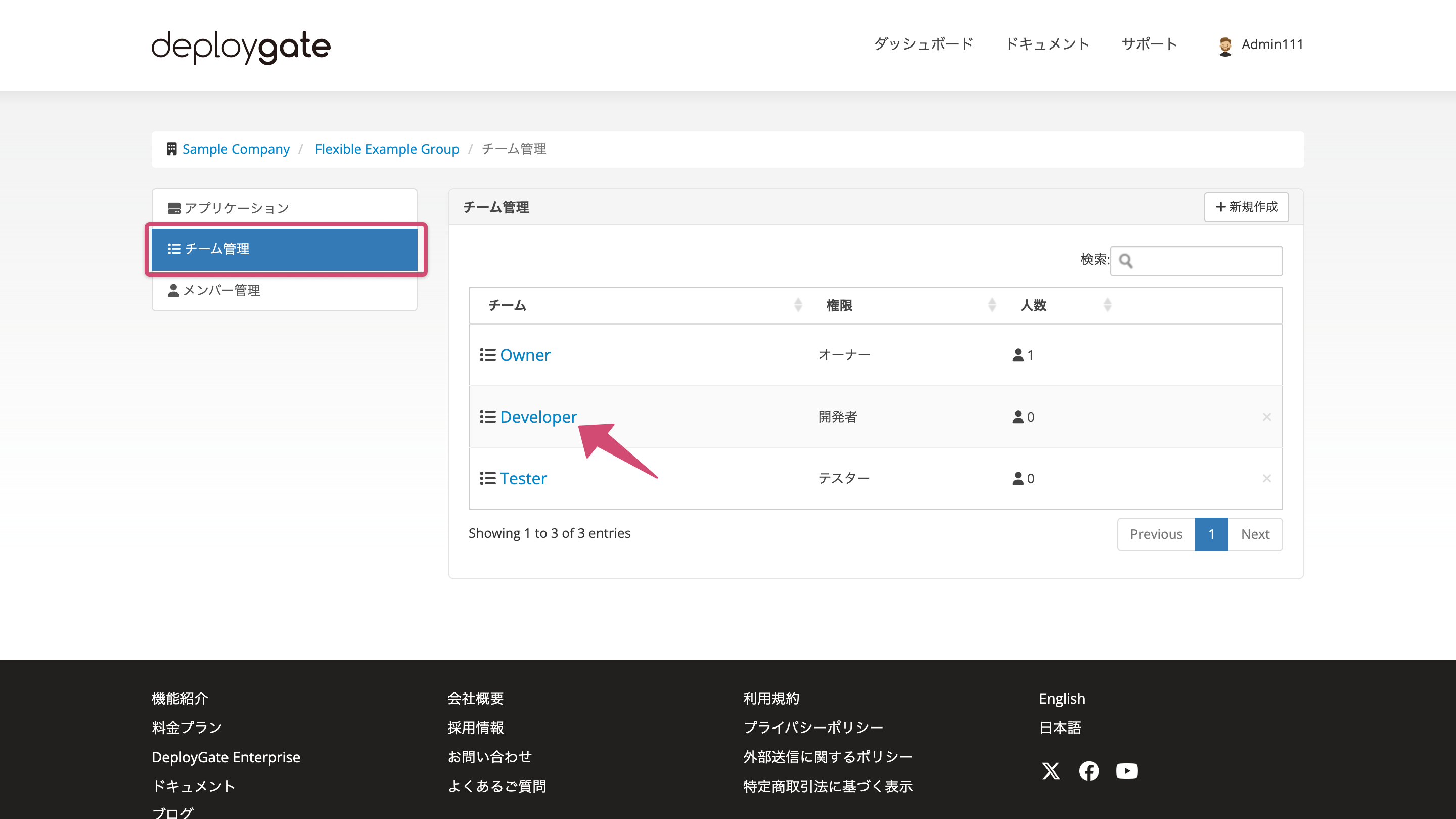The image size is (1456, 819).
Task: Expand the Tester team entry
Action: (523, 478)
